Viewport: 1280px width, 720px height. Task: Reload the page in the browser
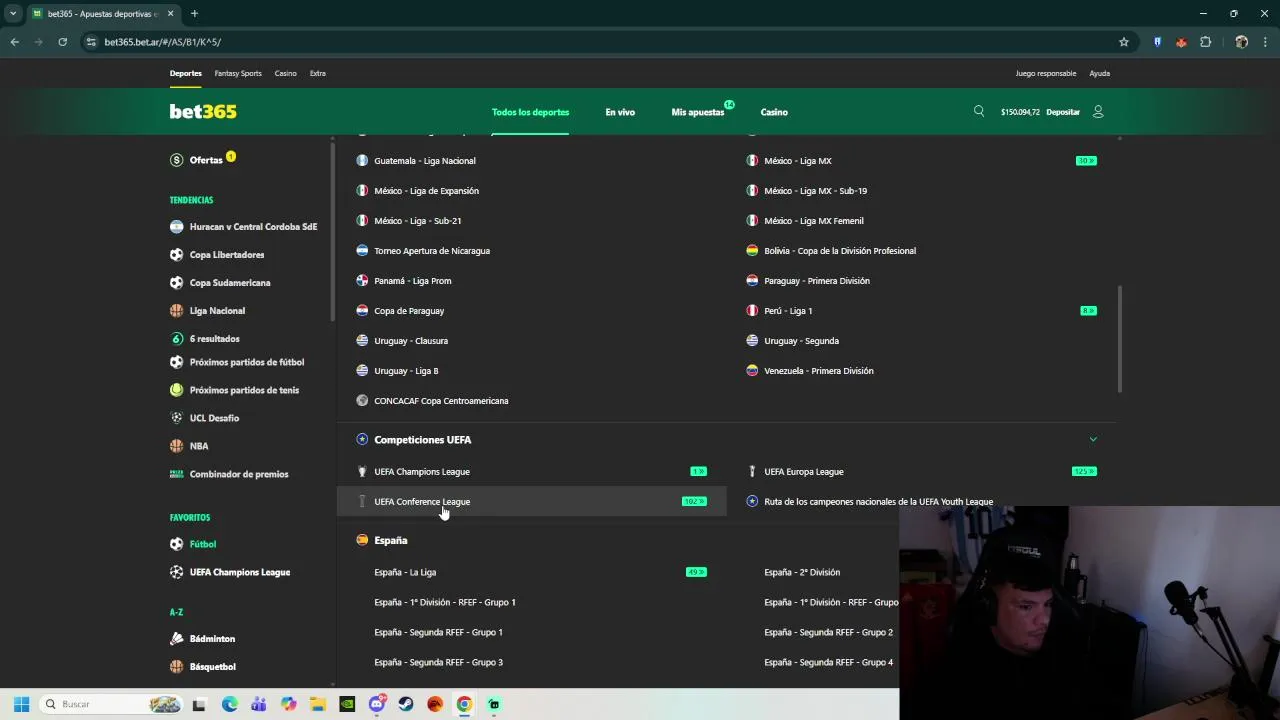pyautogui.click(x=63, y=42)
